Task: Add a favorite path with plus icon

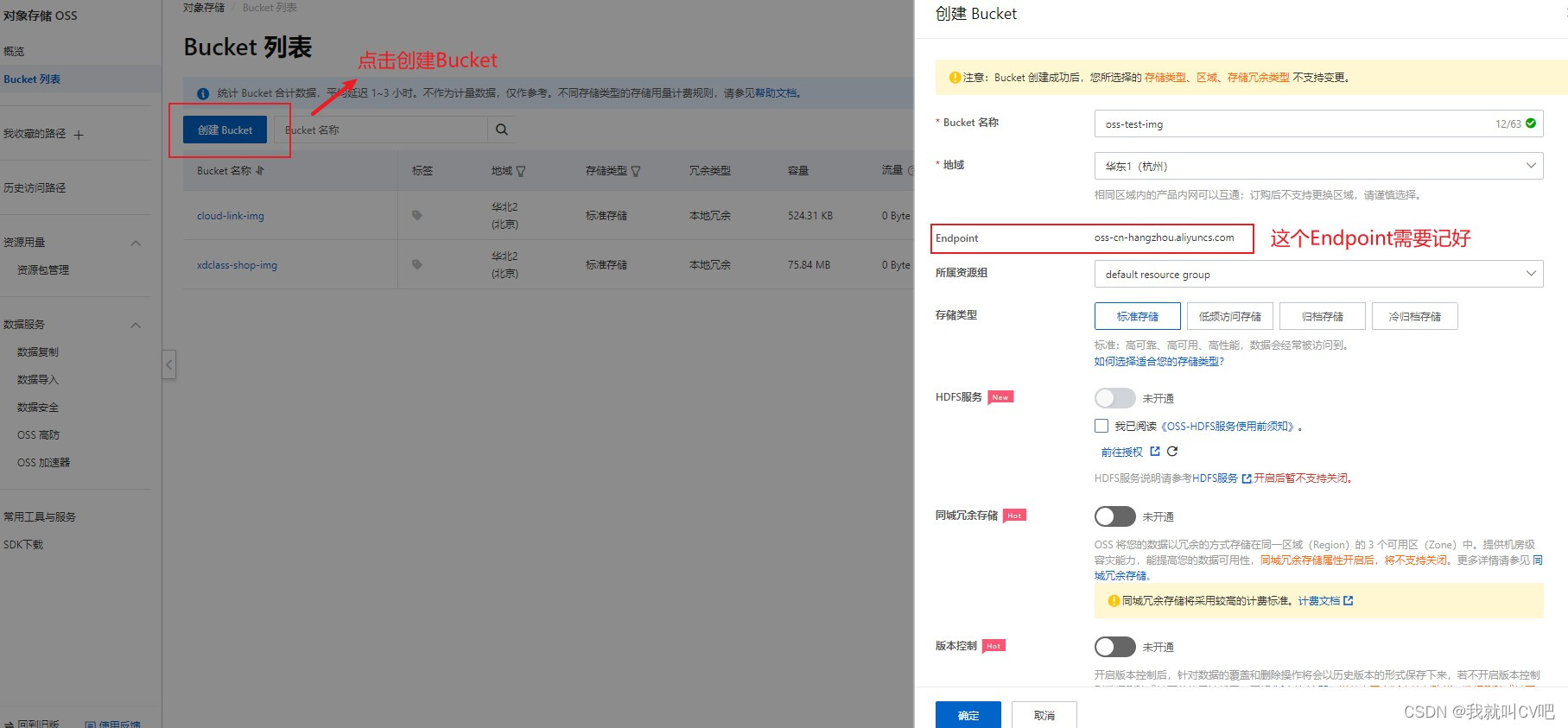Action: pyautogui.click(x=79, y=135)
